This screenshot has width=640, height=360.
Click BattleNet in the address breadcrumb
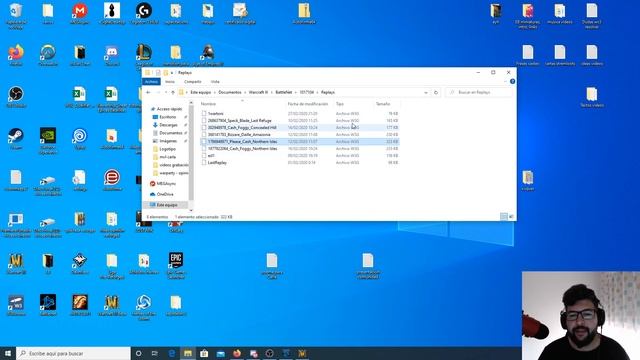[284, 93]
